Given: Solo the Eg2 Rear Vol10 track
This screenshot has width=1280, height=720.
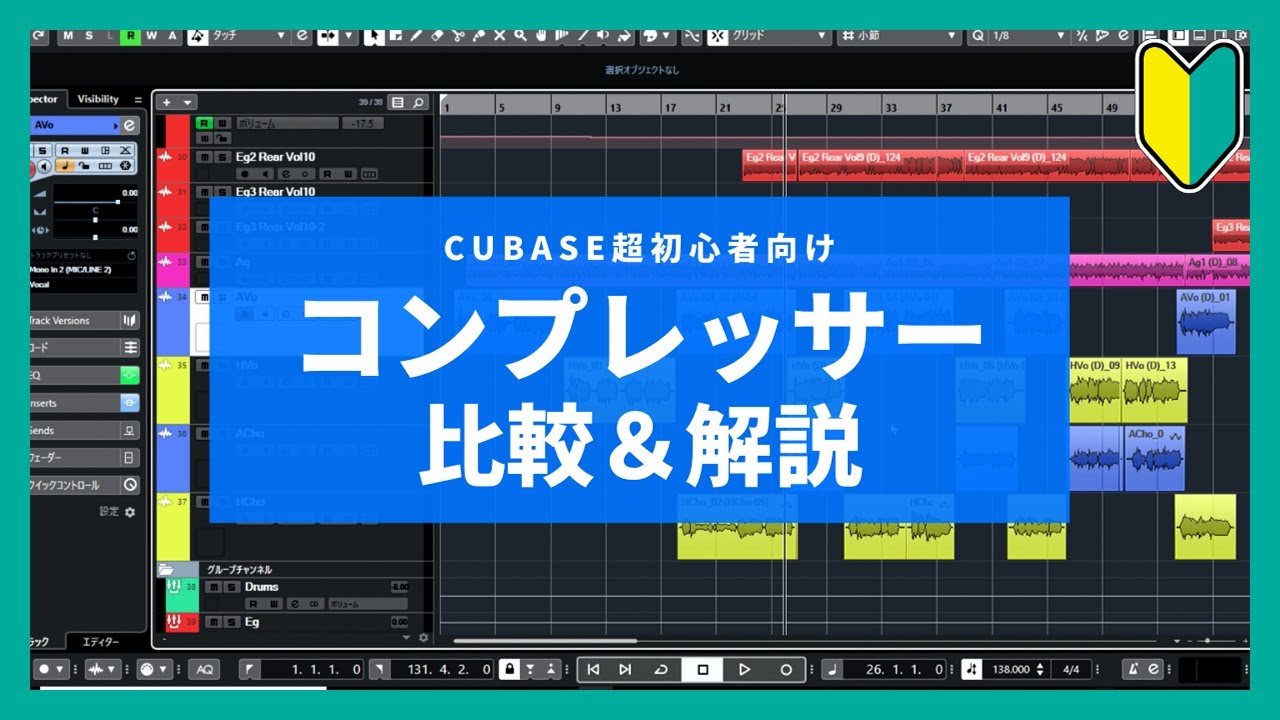Looking at the screenshot, I should pyautogui.click(x=221, y=158).
